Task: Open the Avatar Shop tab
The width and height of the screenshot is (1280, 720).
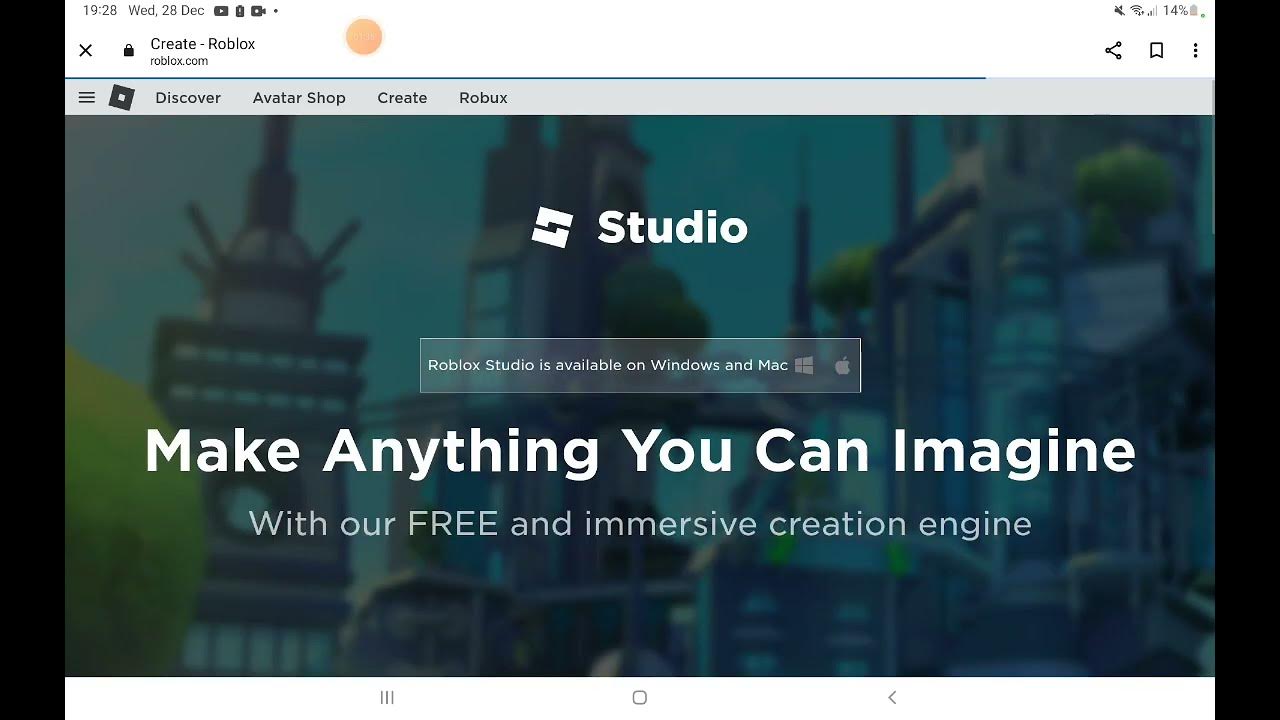Action: point(299,98)
